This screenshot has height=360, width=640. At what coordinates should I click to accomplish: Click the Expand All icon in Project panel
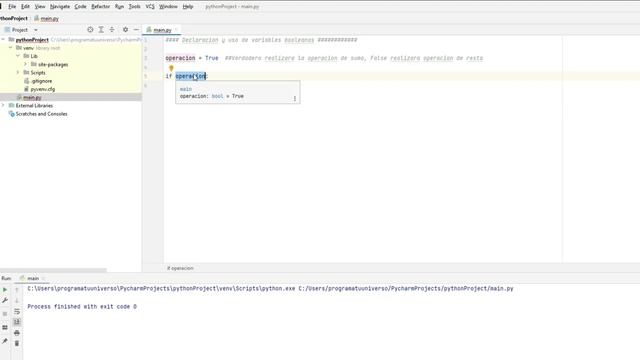(101, 30)
